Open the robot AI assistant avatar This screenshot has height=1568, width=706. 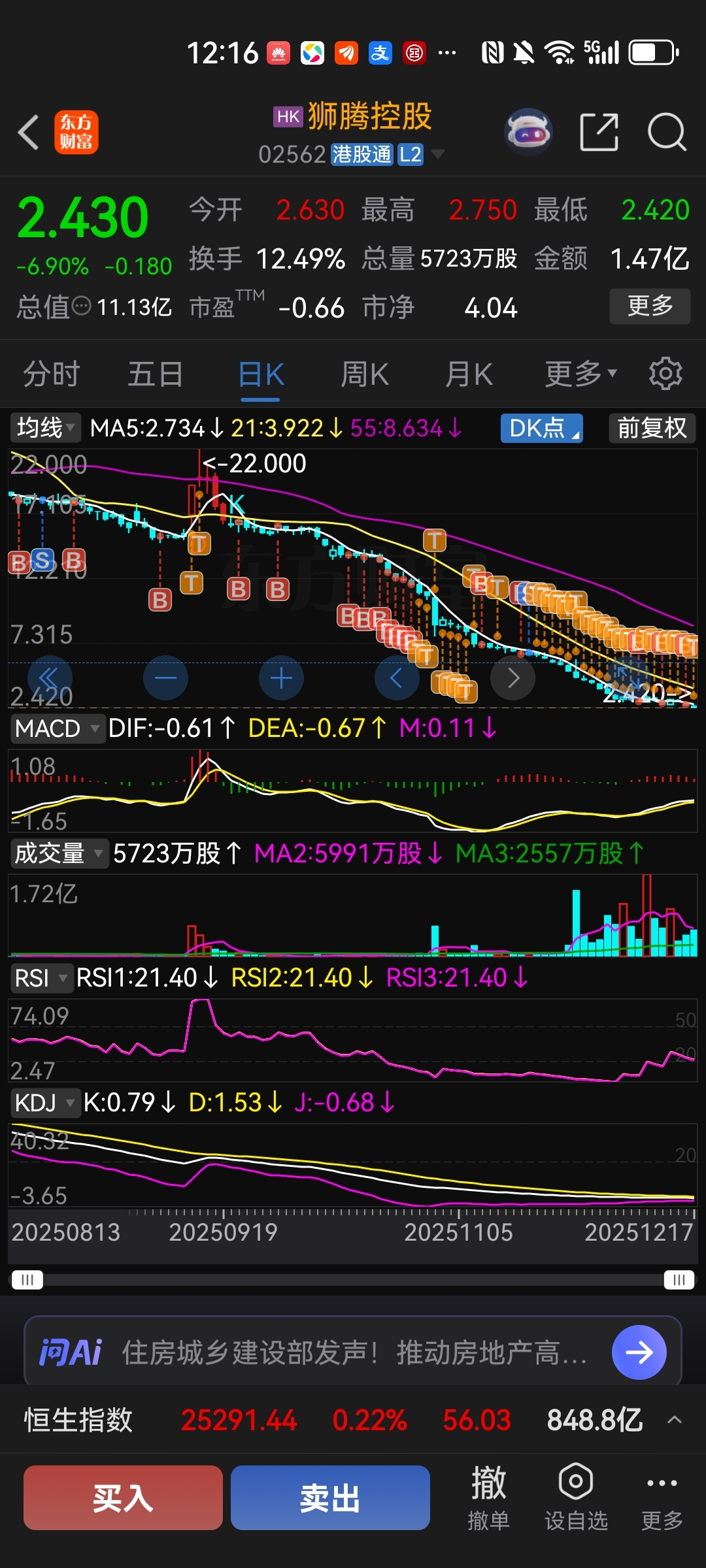click(529, 131)
